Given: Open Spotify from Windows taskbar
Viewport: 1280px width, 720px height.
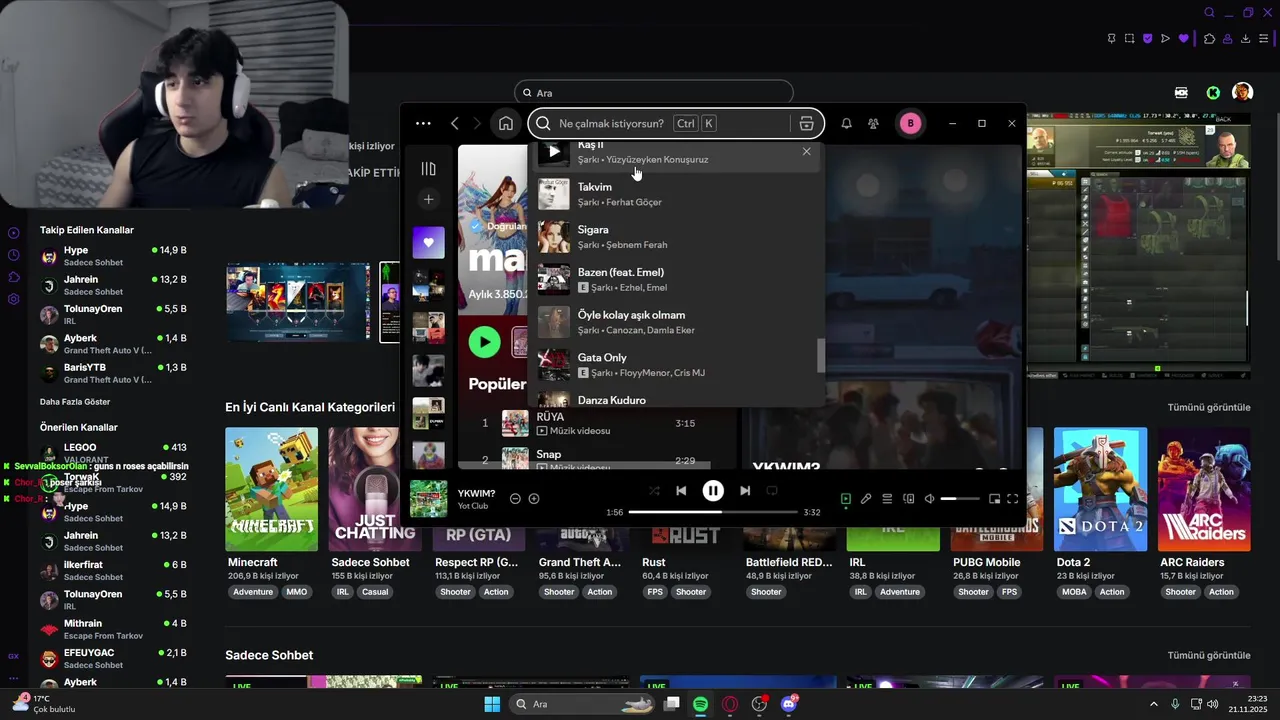Looking at the screenshot, I should point(701,704).
